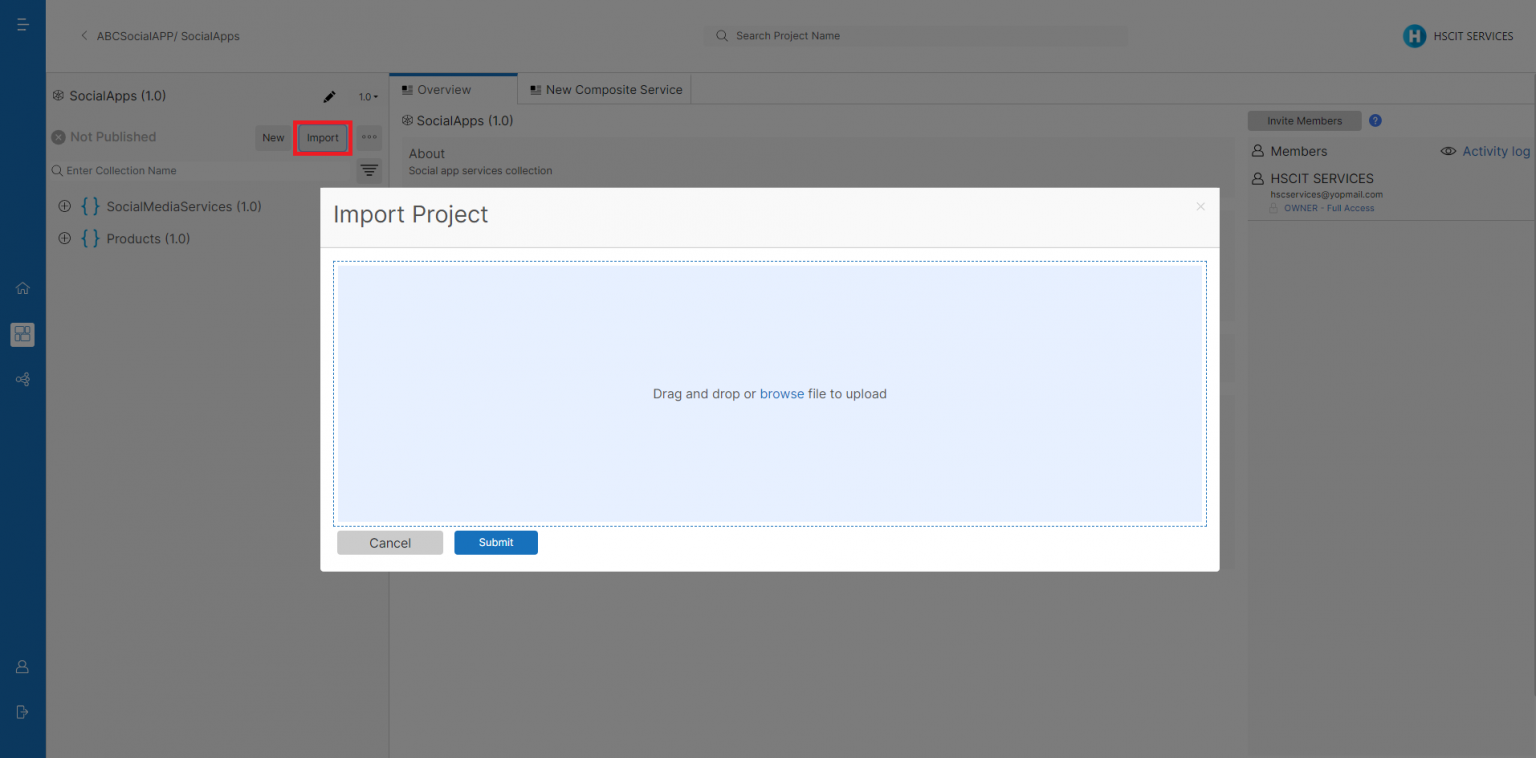Open the user profile icon in sidebar
This screenshot has height=758, width=1536.
22,666
